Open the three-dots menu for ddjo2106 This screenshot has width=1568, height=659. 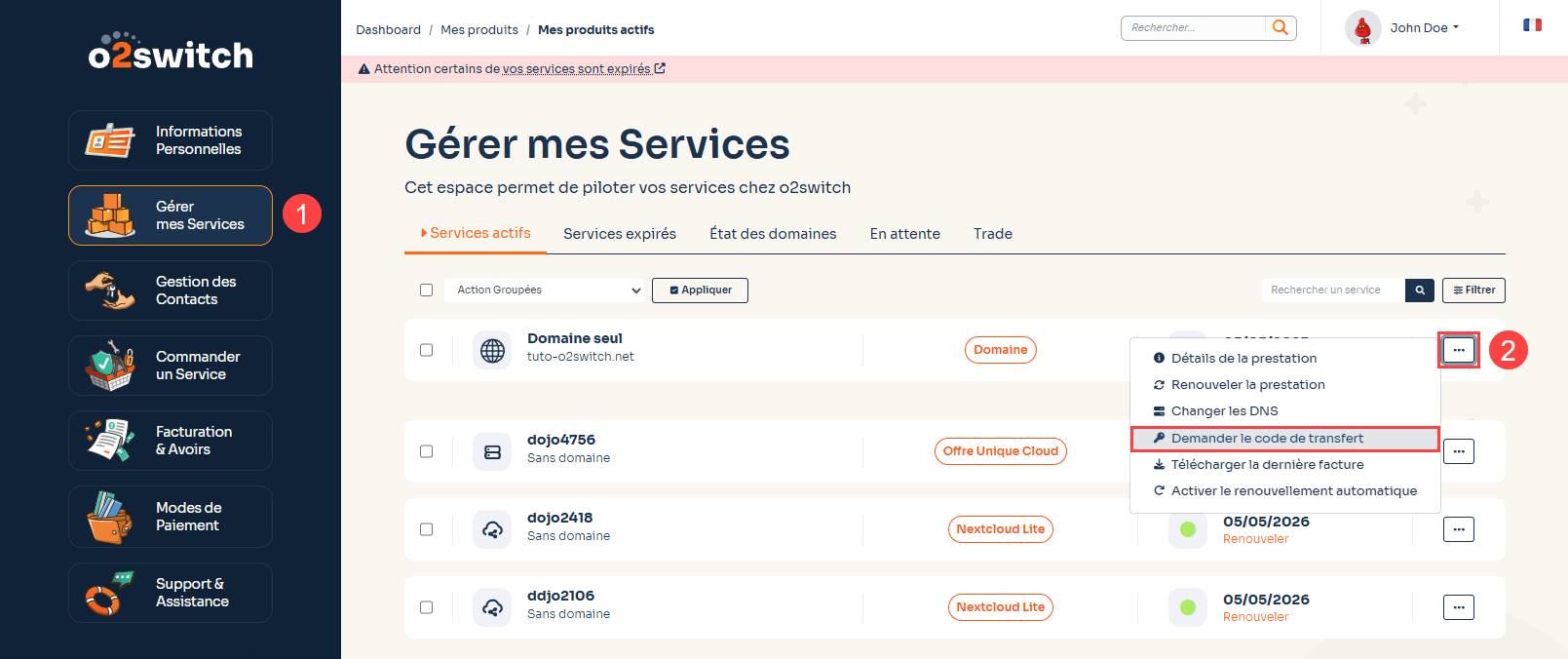[1458, 607]
